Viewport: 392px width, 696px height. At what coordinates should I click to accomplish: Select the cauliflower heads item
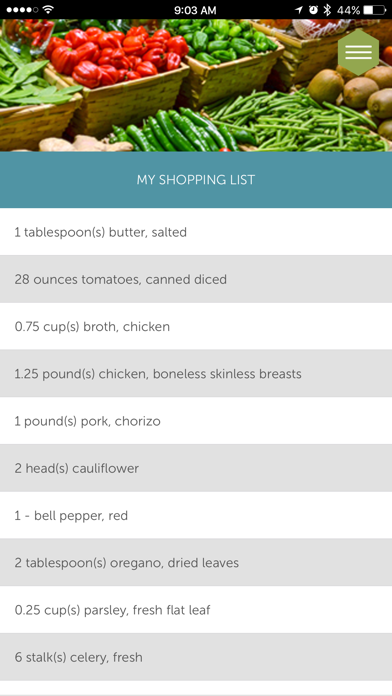196,468
